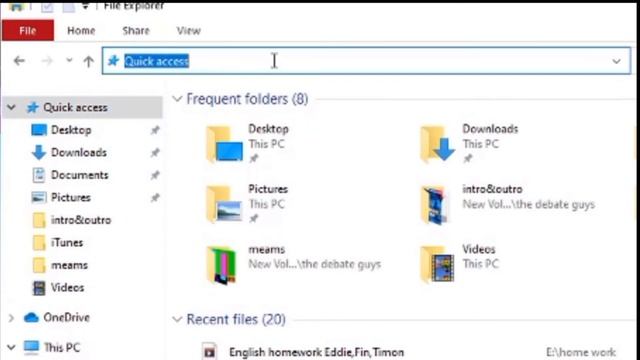The width and height of the screenshot is (640, 360).
Task: Collapse the This PC tree node
Action: click(11, 347)
